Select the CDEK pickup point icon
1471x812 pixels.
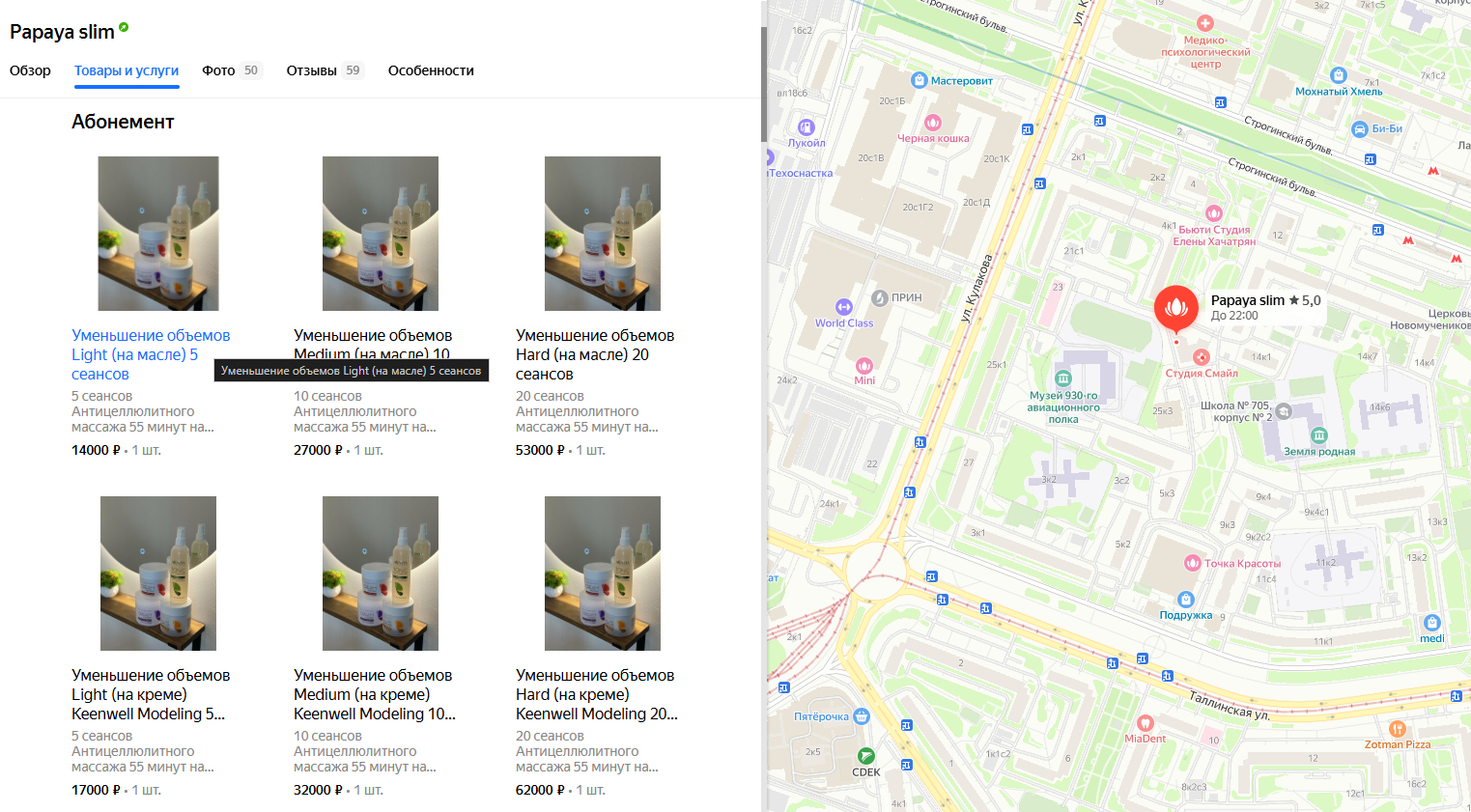click(x=866, y=756)
